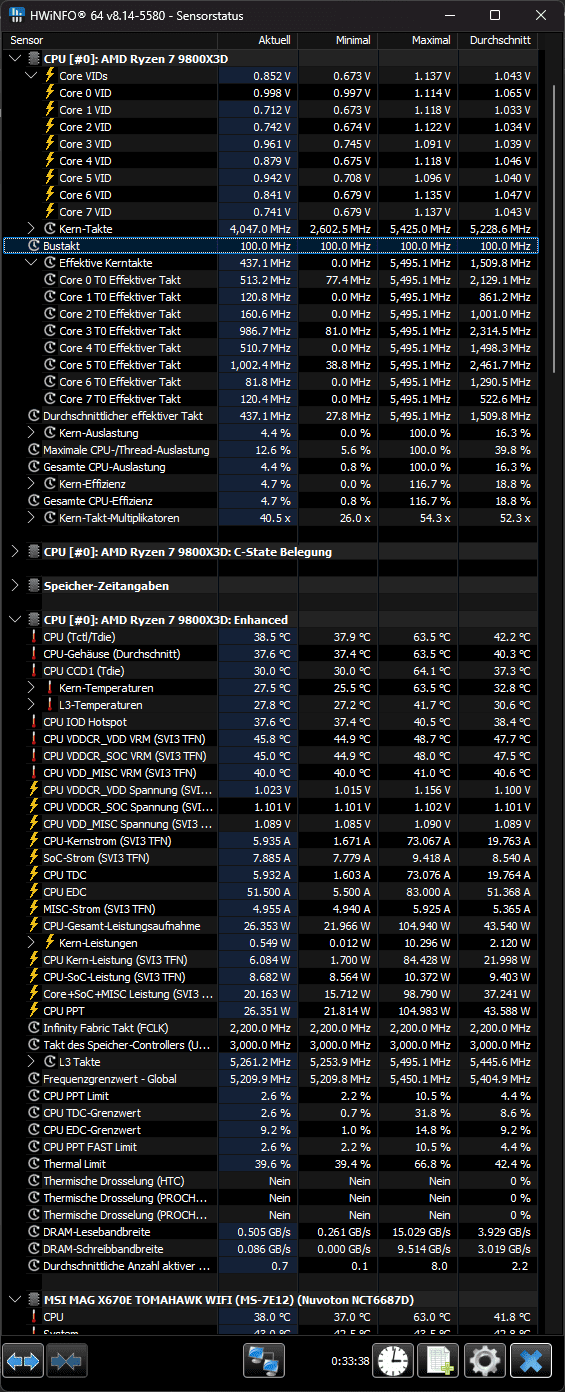565x1392 pixels.
Task: Click the clock icon of Core 3 T0 Effektiver Takt
Action: tap(50, 331)
